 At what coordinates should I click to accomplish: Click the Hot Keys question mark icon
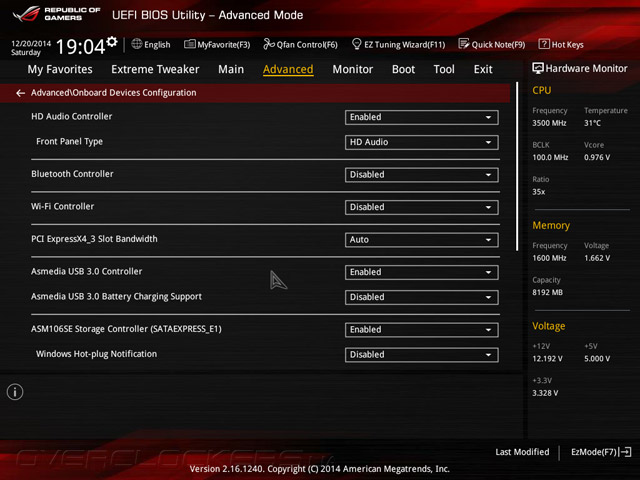pos(544,44)
